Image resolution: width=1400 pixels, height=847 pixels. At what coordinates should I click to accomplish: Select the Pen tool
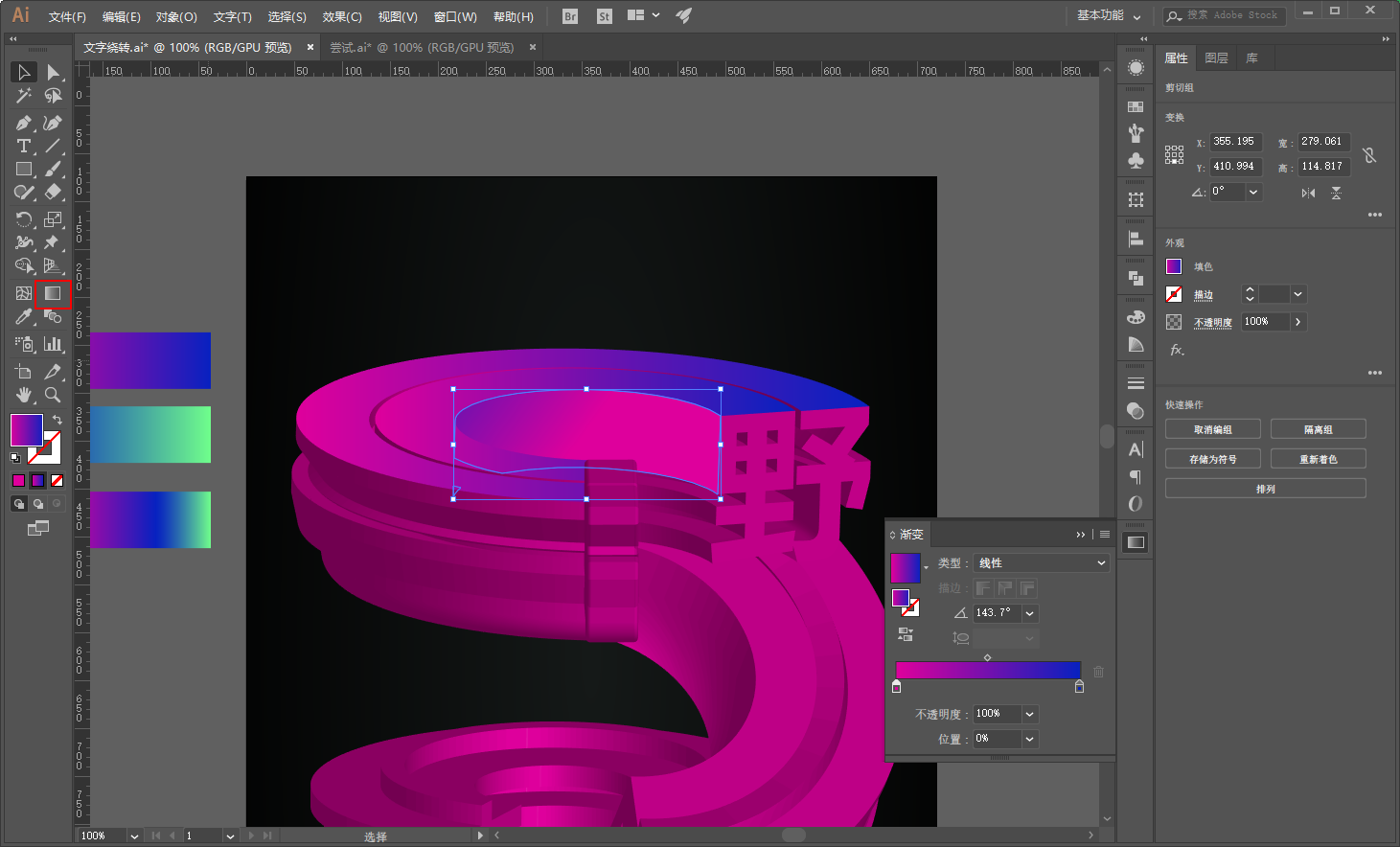point(24,124)
